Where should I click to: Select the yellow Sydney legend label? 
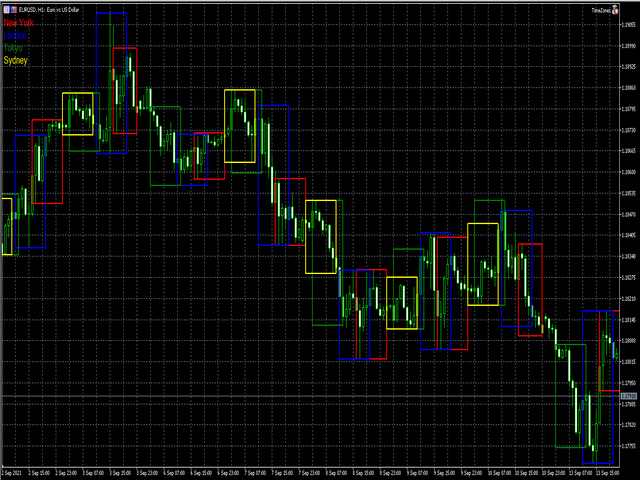pyautogui.click(x=16, y=61)
